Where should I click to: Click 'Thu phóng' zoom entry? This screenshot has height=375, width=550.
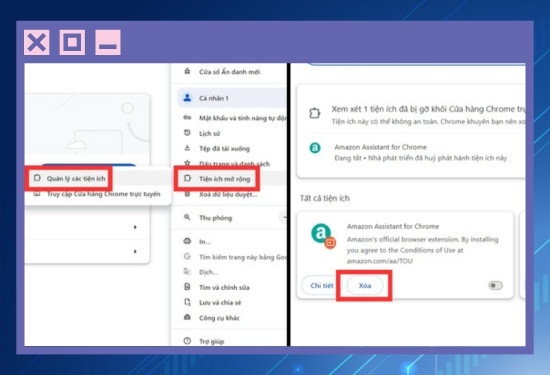215,218
